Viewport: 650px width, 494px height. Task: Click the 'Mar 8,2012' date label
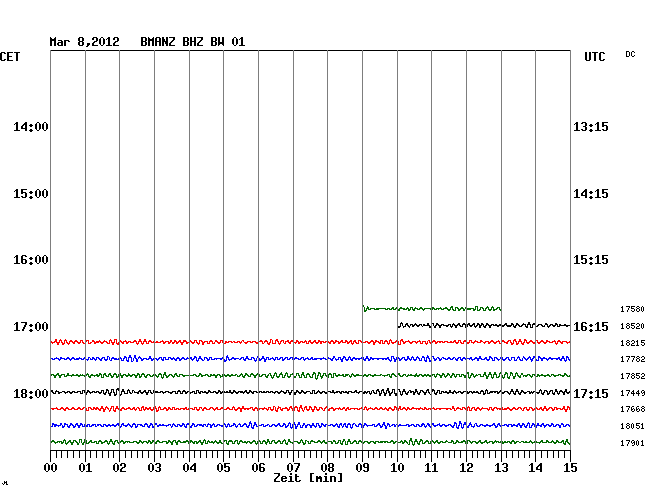[84, 42]
